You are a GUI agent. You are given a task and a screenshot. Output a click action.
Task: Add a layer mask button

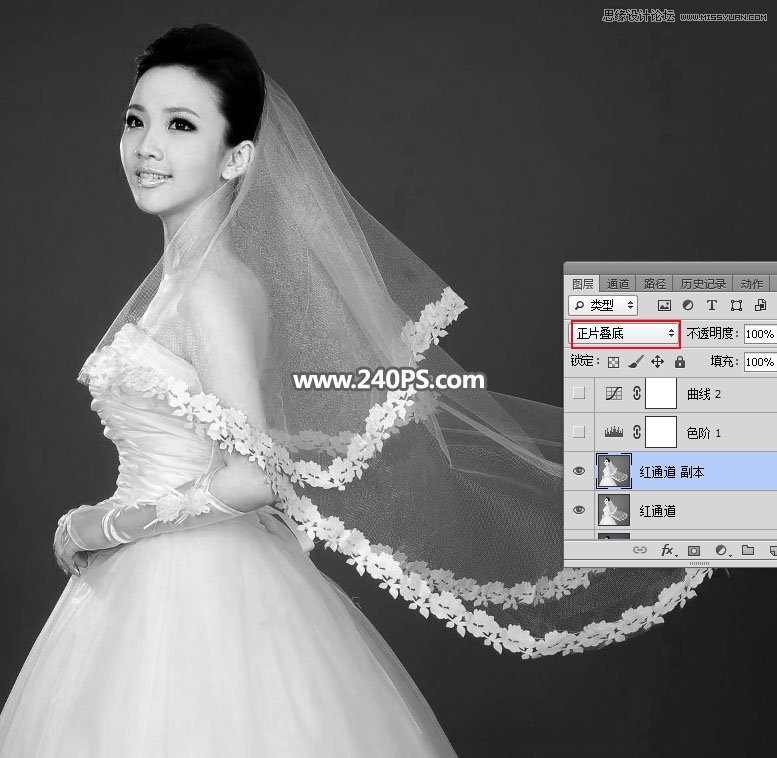point(694,550)
